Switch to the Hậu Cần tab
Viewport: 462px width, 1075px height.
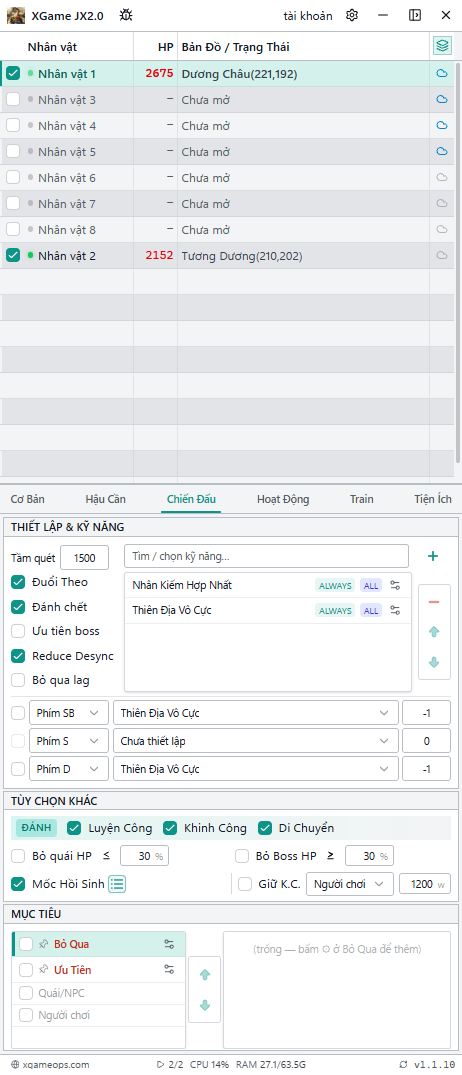[106, 499]
